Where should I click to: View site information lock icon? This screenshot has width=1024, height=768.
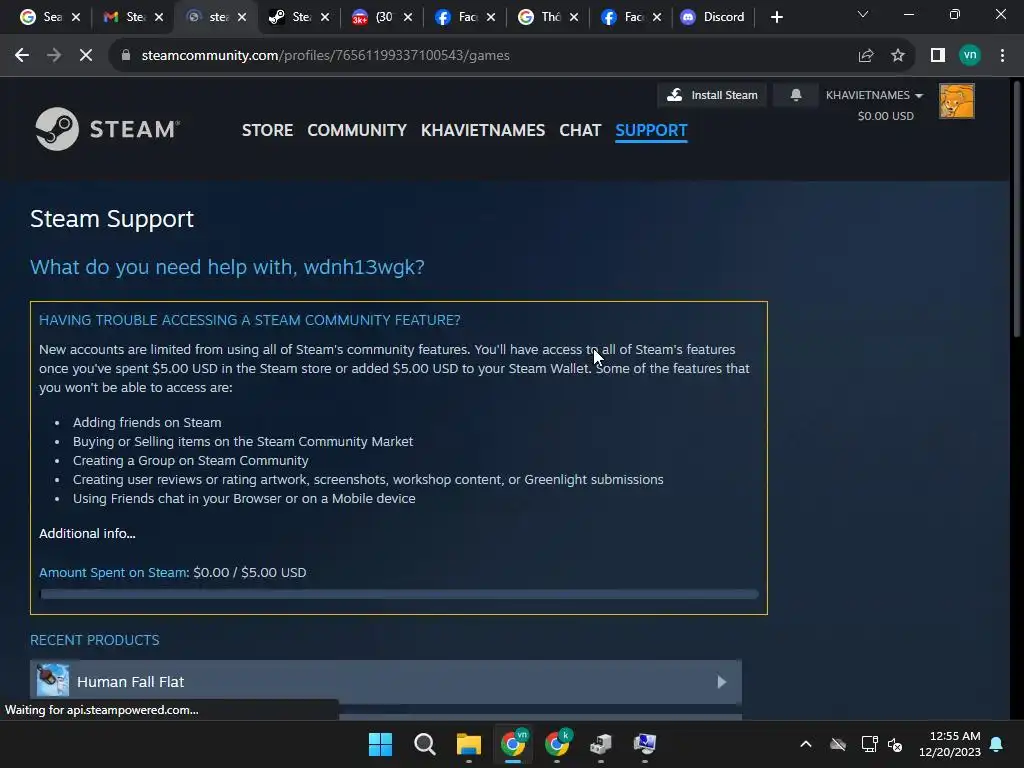[x=126, y=56]
